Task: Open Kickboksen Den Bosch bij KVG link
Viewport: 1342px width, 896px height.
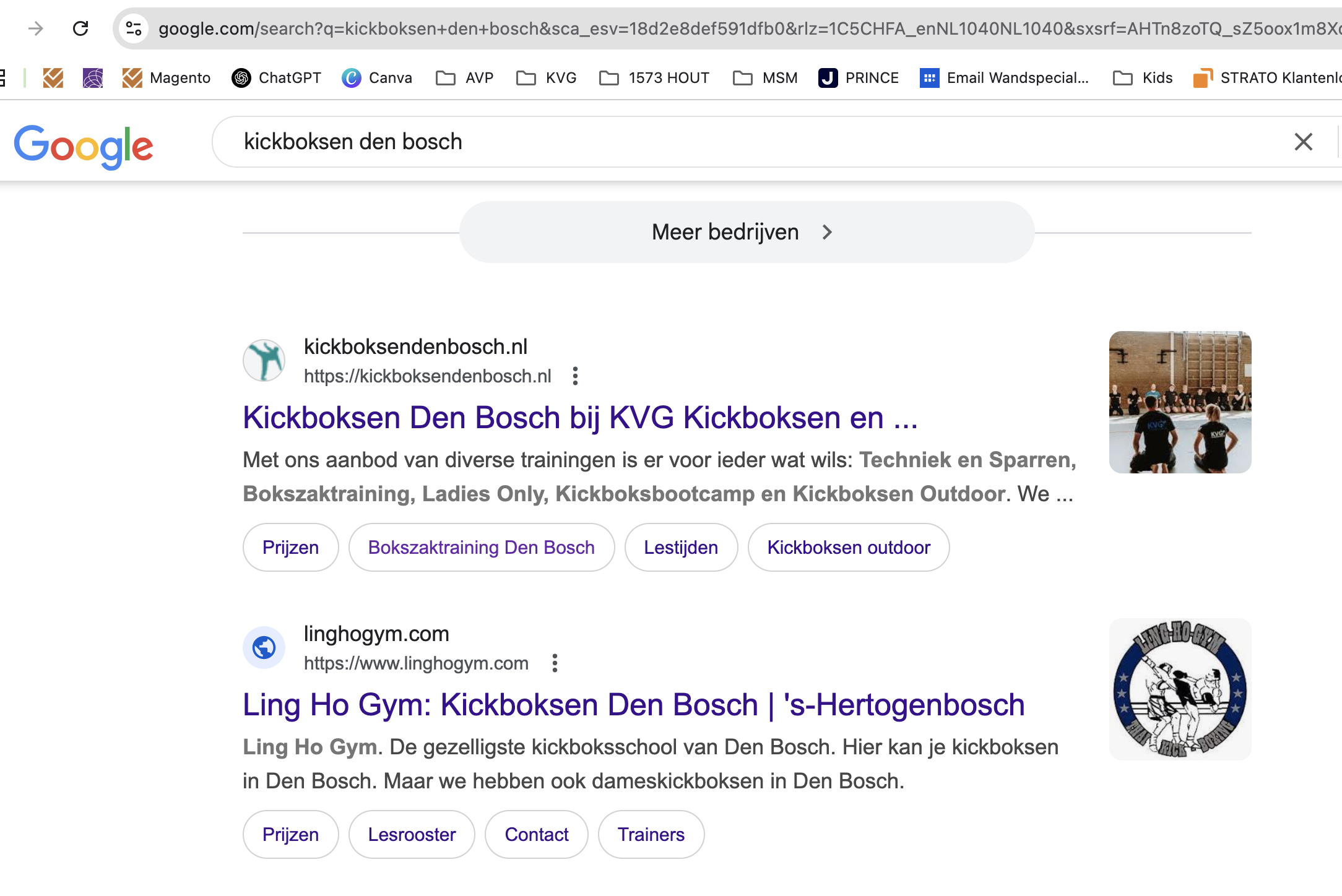Action: [x=580, y=418]
